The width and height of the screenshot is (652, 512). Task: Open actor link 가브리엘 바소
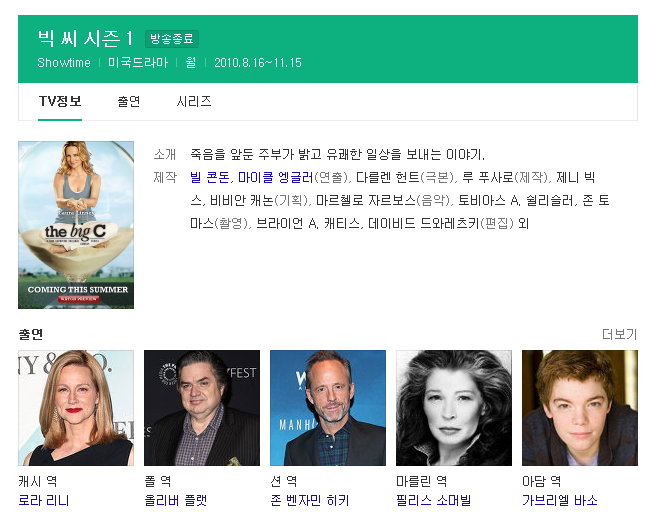coord(560,500)
